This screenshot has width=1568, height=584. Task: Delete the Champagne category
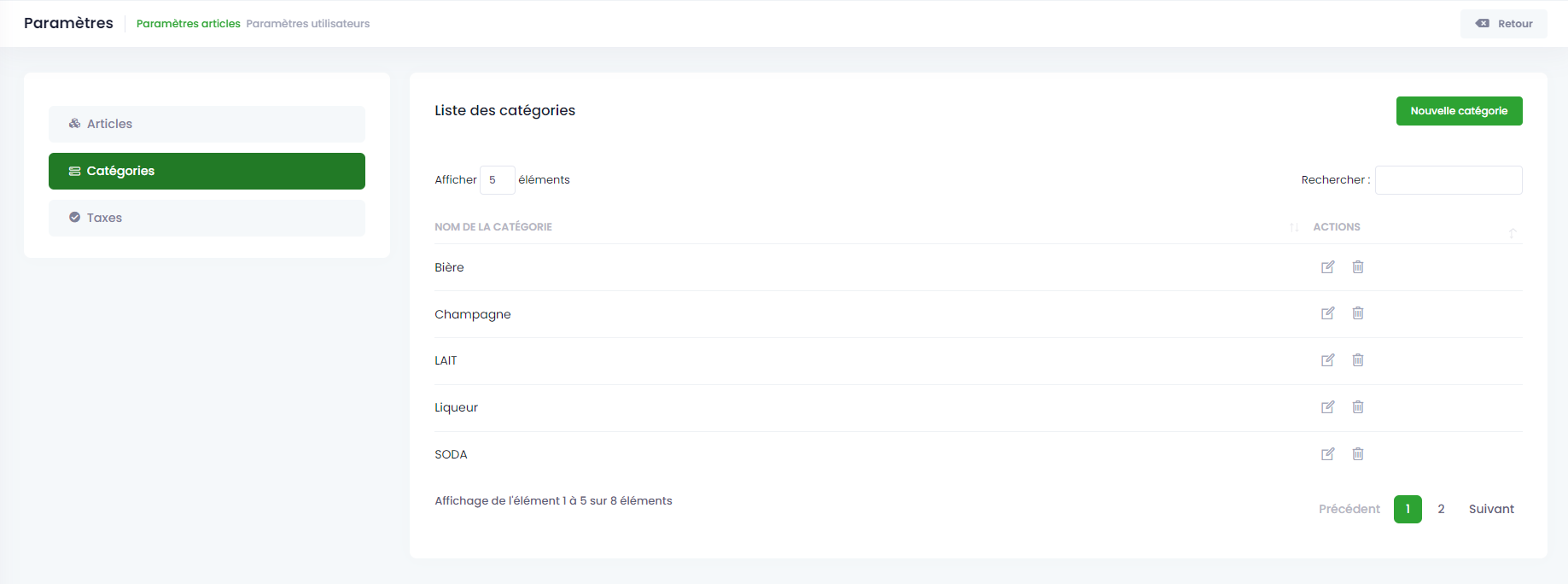tap(1357, 313)
